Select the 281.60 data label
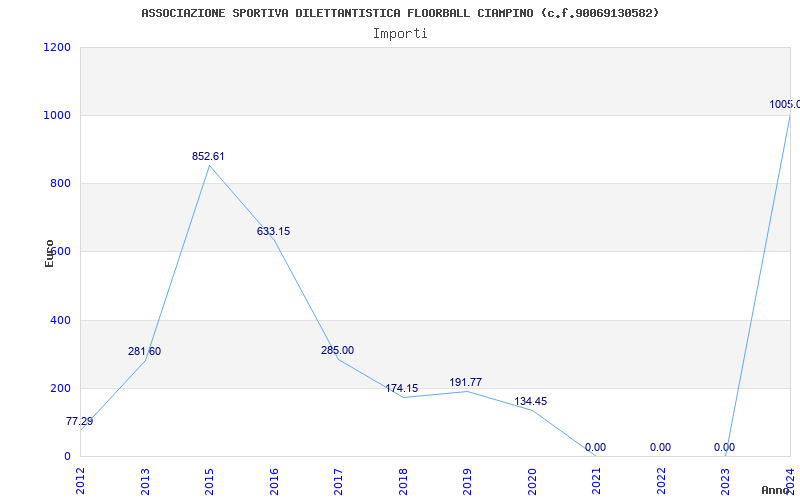Screen dimensions: 800x500 (144, 352)
